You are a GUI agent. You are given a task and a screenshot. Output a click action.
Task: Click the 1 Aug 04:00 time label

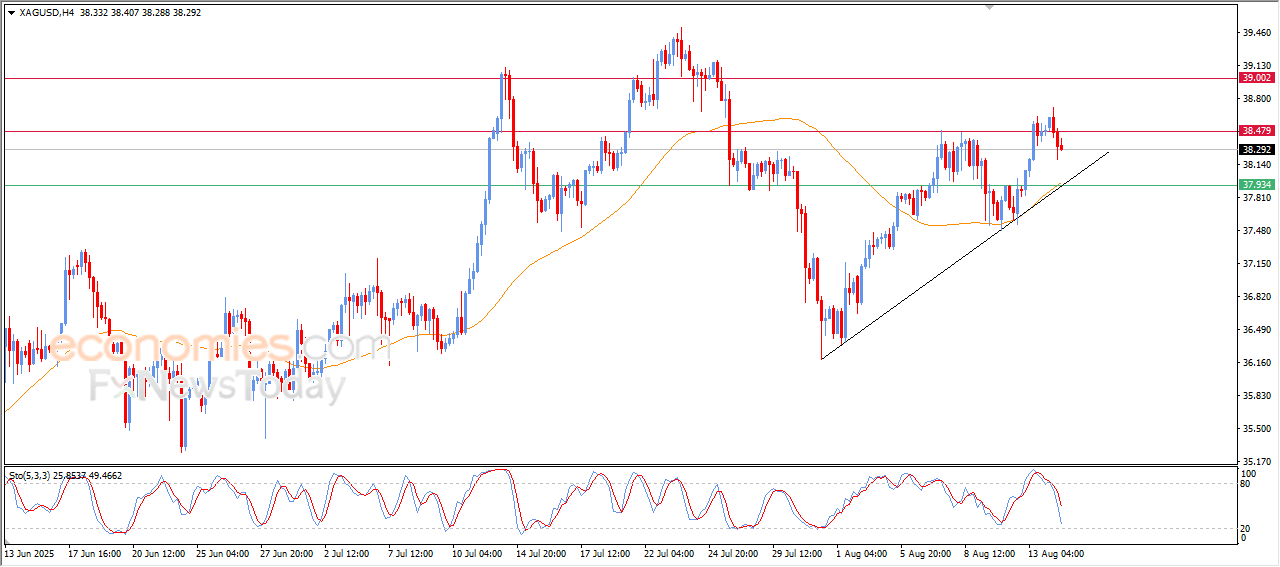tap(864, 553)
